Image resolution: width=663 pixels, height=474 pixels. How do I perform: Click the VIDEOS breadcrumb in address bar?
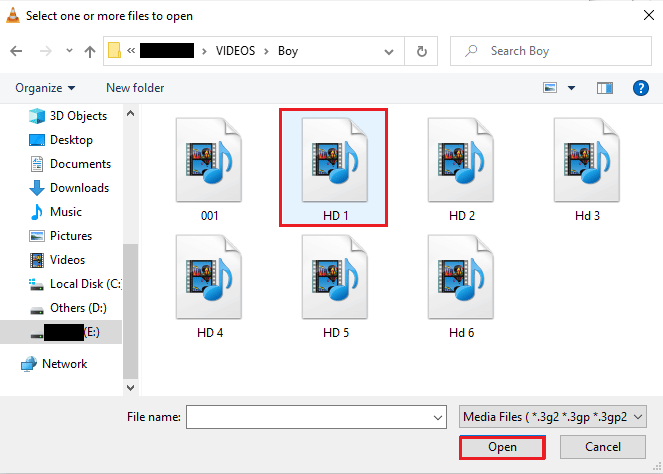click(235, 51)
